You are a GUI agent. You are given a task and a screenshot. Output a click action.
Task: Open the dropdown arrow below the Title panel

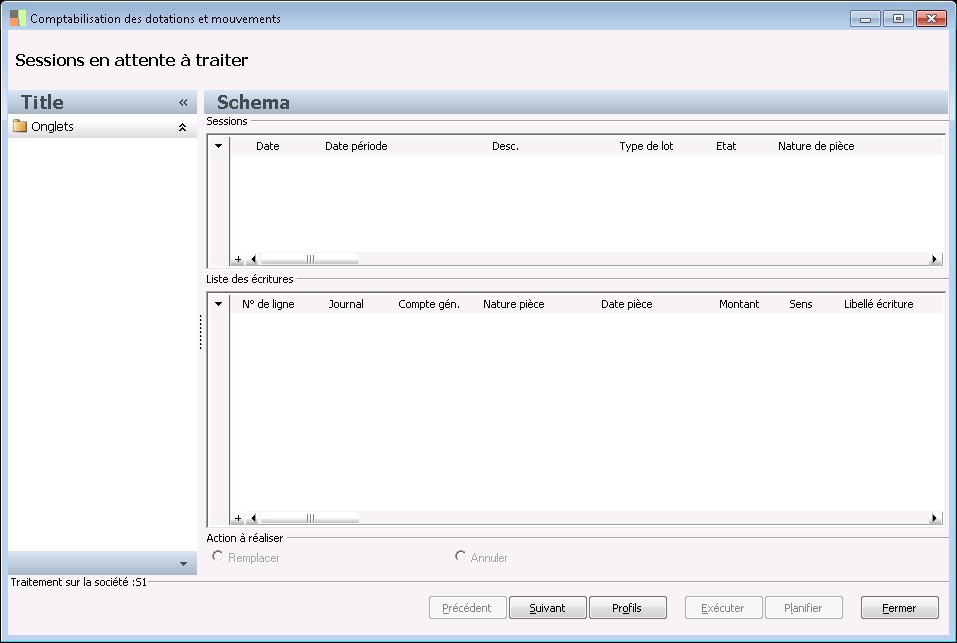click(183, 564)
